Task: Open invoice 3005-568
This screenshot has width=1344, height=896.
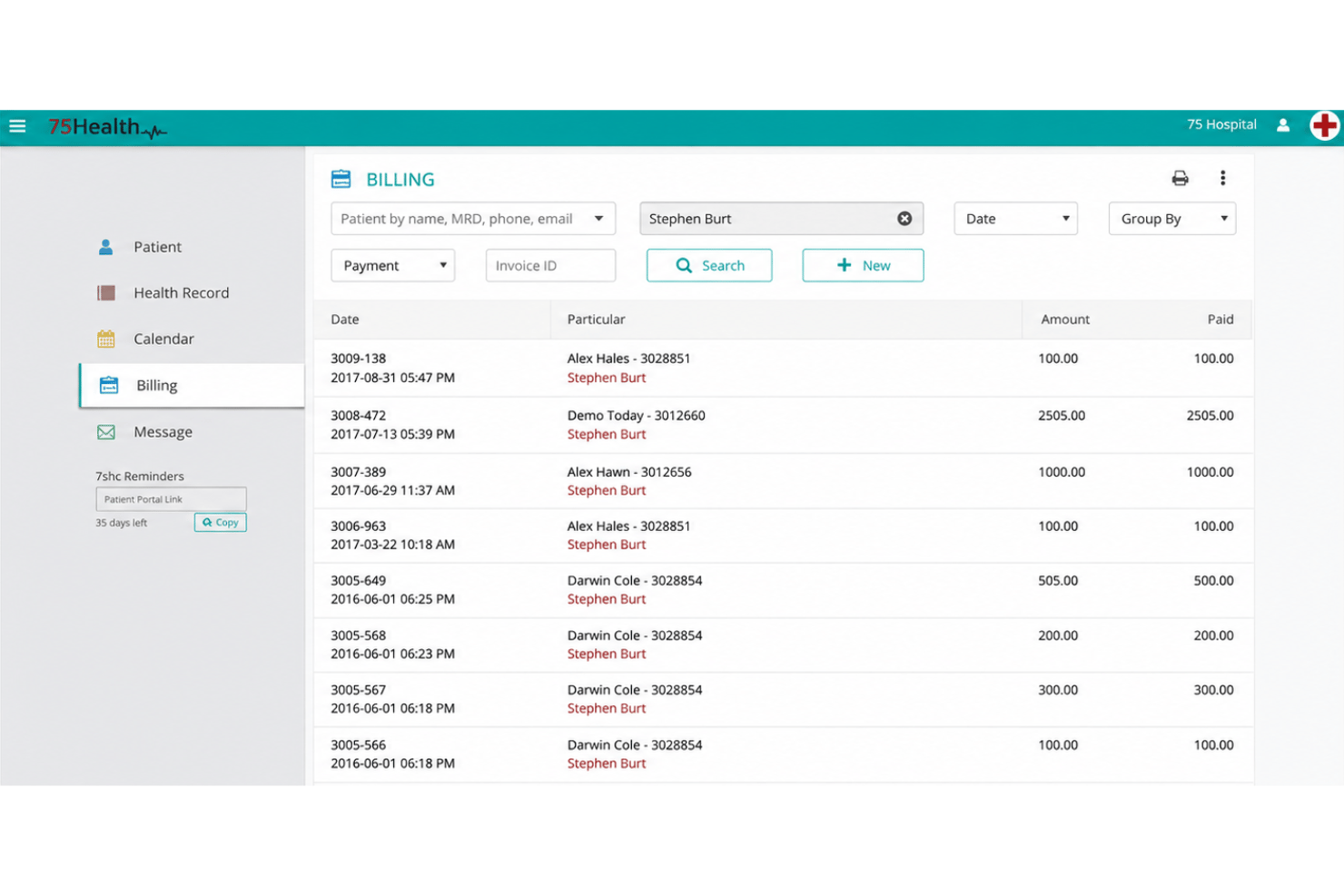Action: click(358, 635)
